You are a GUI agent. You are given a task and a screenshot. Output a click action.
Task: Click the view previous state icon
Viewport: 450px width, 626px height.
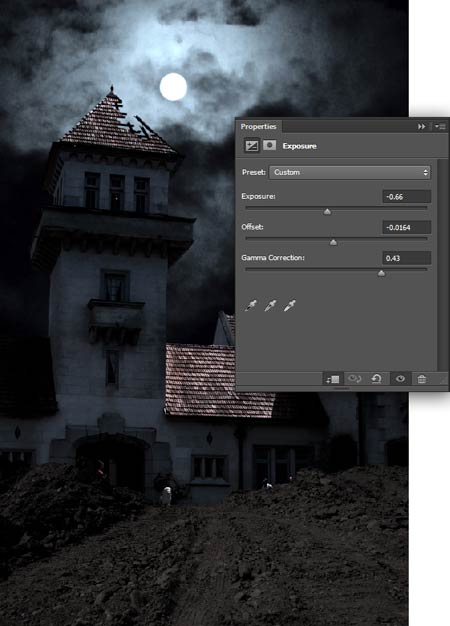click(355, 378)
